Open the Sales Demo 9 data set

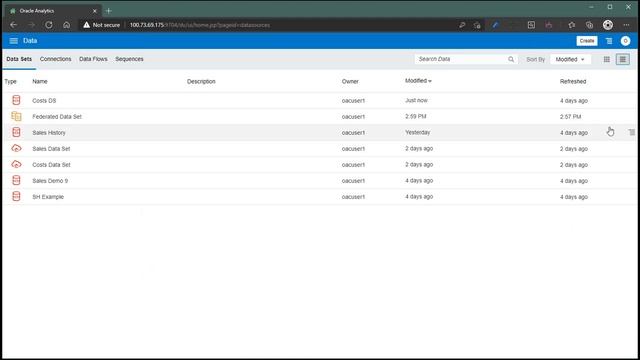click(50, 180)
